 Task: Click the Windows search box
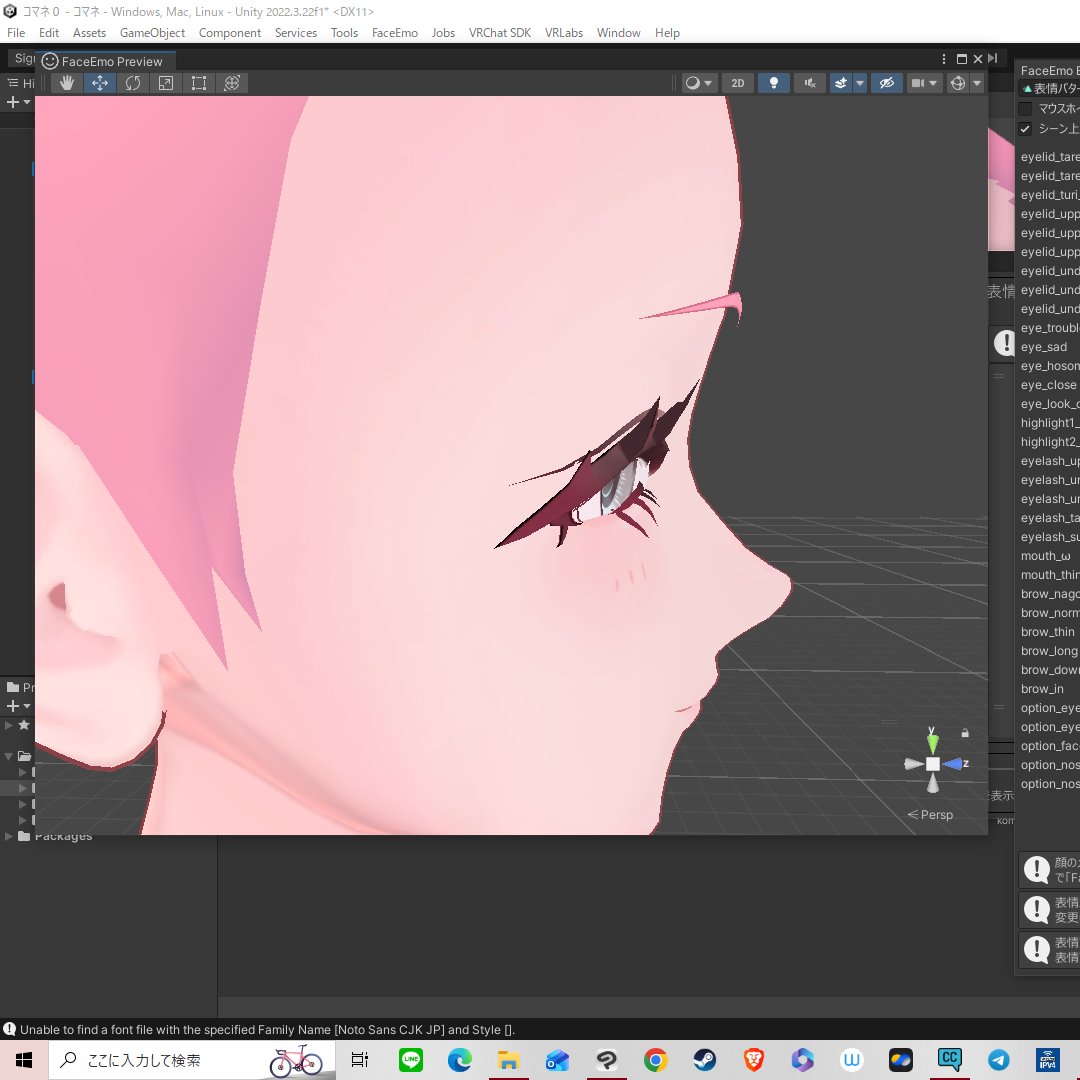(191, 1060)
